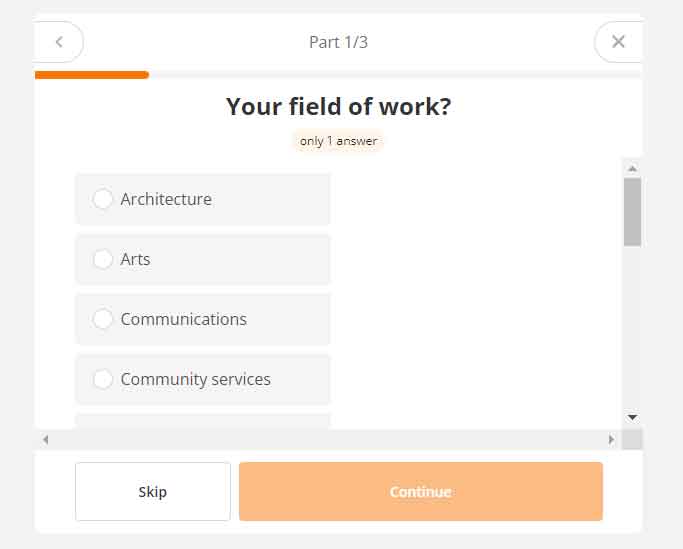The image size is (683, 549).
Task: Click the vertical scrollbar thumb
Action: (632, 212)
